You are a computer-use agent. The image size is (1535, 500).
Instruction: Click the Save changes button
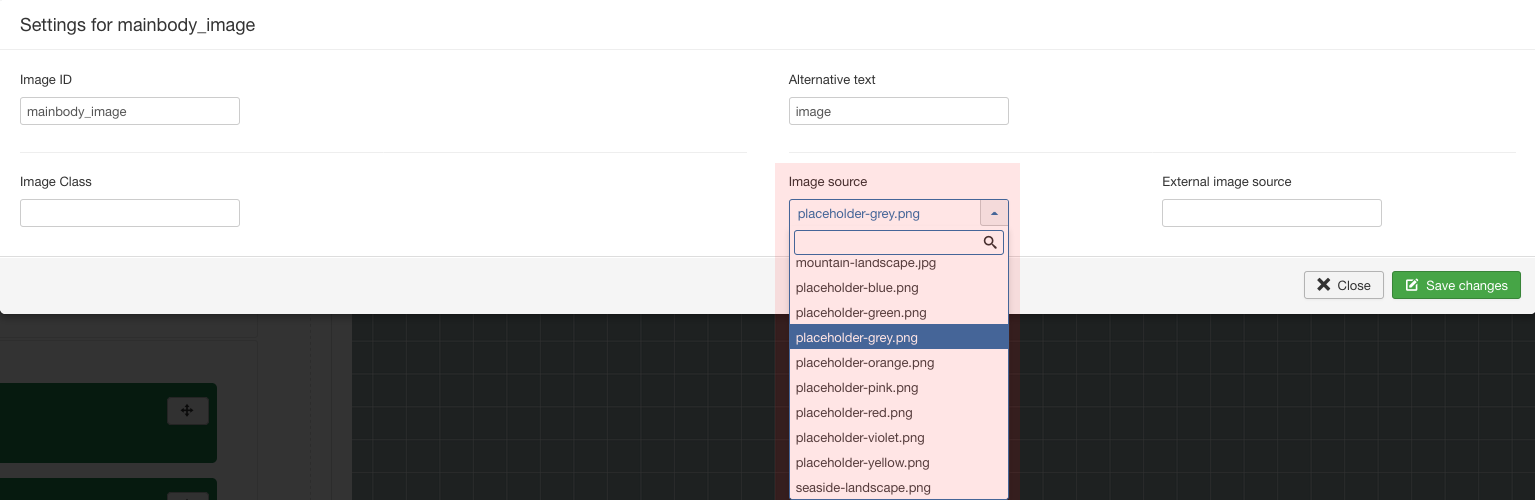(x=1456, y=285)
